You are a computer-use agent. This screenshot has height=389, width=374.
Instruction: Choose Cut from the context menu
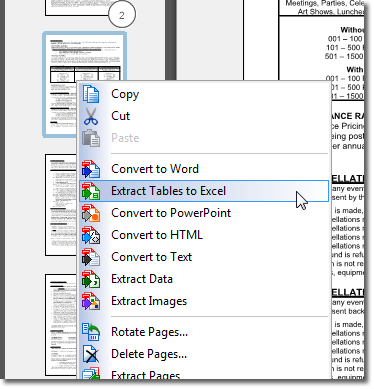point(204,116)
